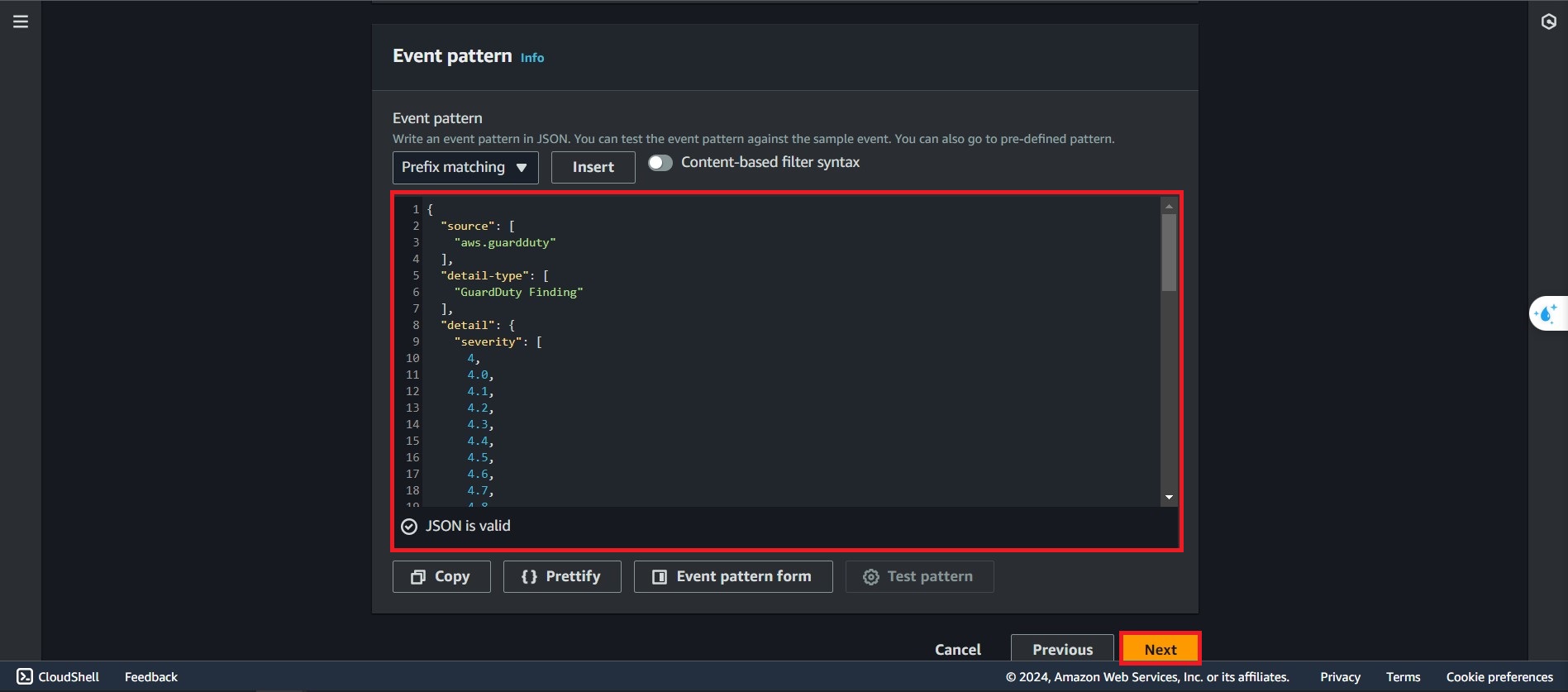Expand the Prefix matching dropdown
Screen dimensions: 1568x692
pyautogui.click(x=465, y=167)
